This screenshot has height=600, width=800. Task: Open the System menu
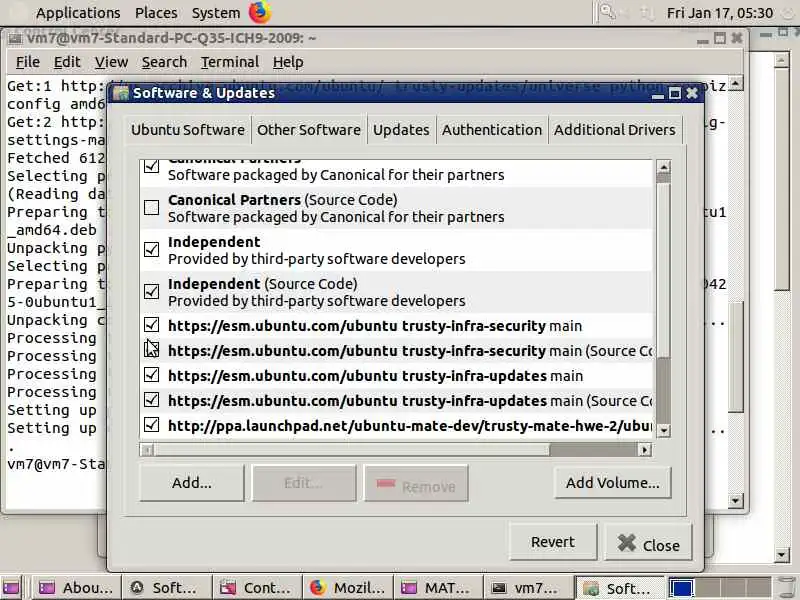point(216,13)
